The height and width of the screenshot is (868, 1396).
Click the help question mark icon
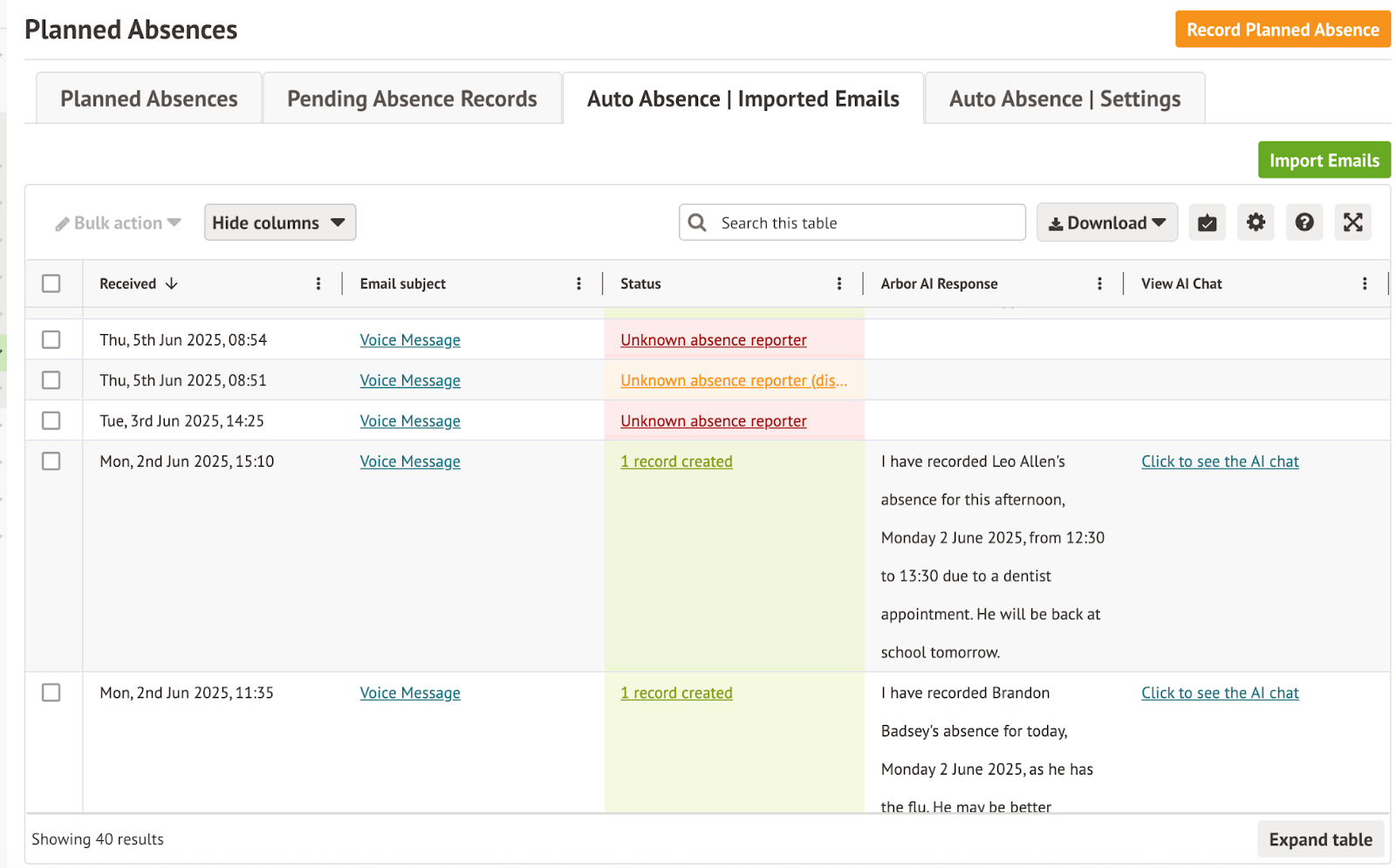click(x=1304, y=222)
